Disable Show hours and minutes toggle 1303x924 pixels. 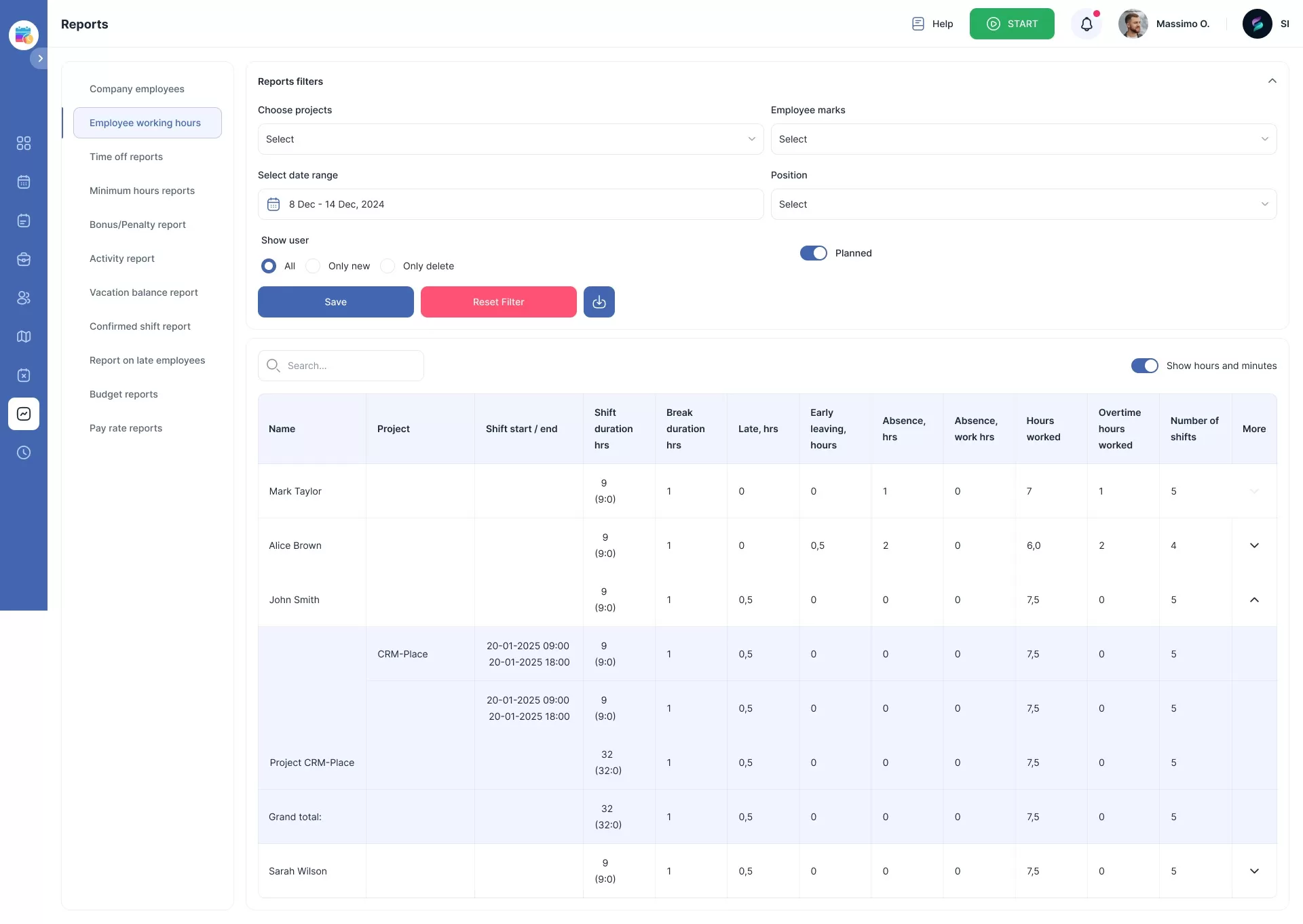point(1144,366)
